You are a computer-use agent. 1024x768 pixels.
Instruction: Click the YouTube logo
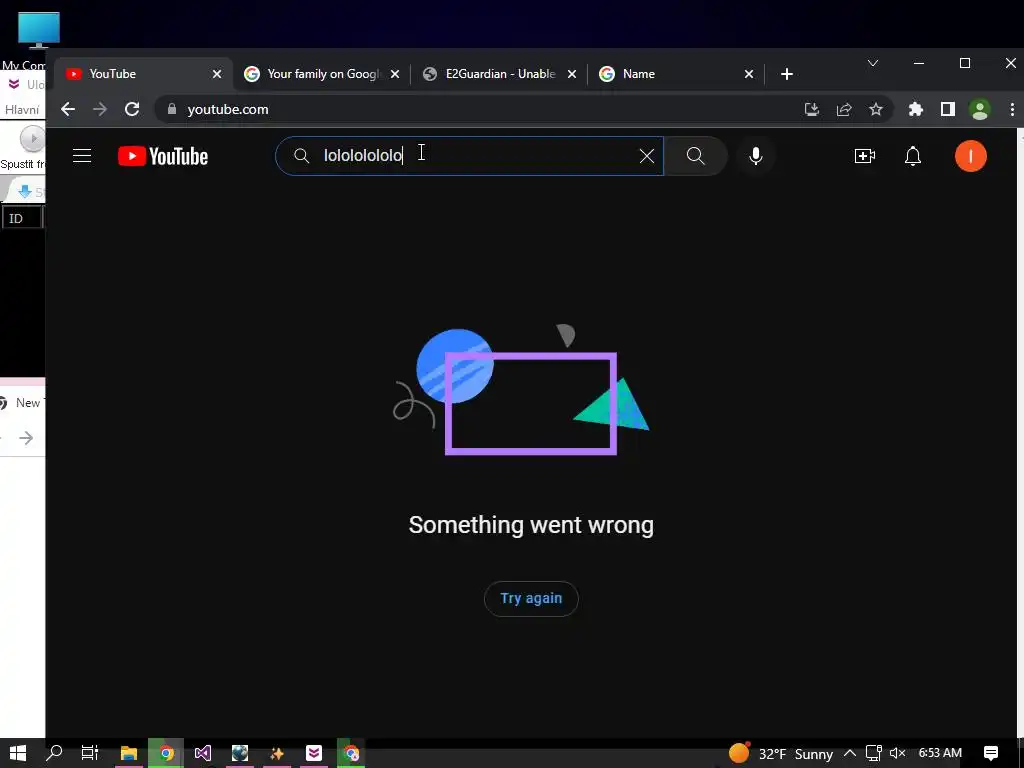163,156
